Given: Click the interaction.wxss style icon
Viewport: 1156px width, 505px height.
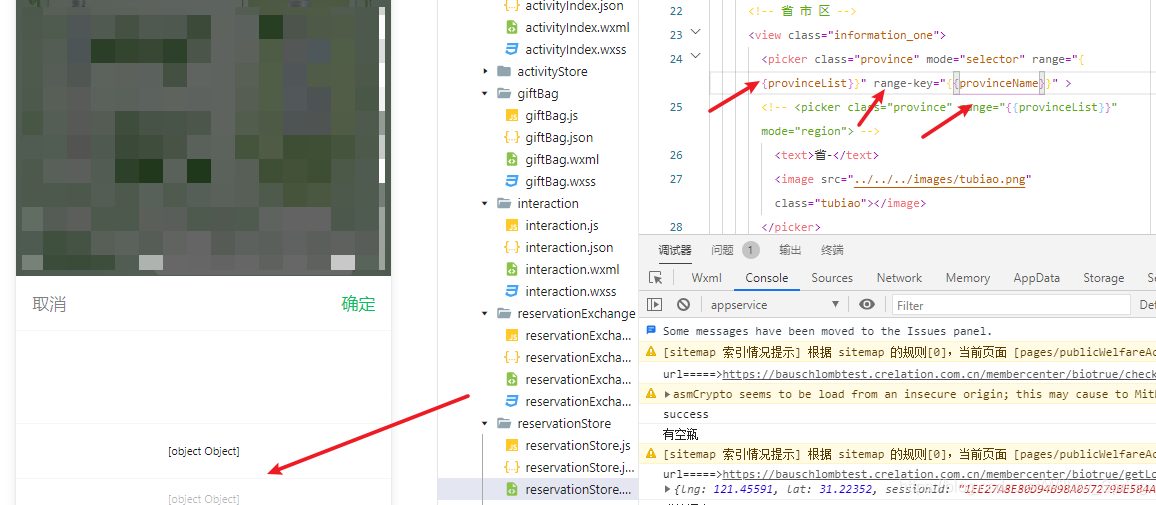Looking at the screenshot, I should coord(512,291).
